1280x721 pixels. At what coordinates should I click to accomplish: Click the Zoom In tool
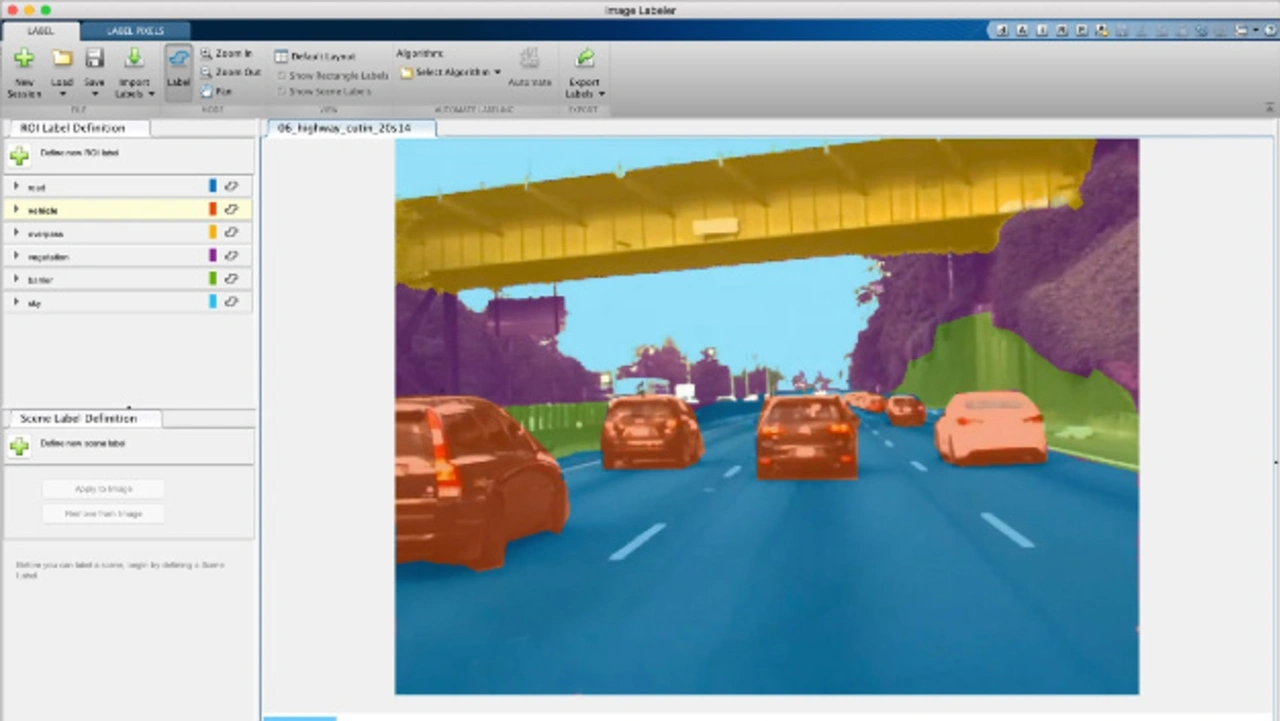[226, 54]
